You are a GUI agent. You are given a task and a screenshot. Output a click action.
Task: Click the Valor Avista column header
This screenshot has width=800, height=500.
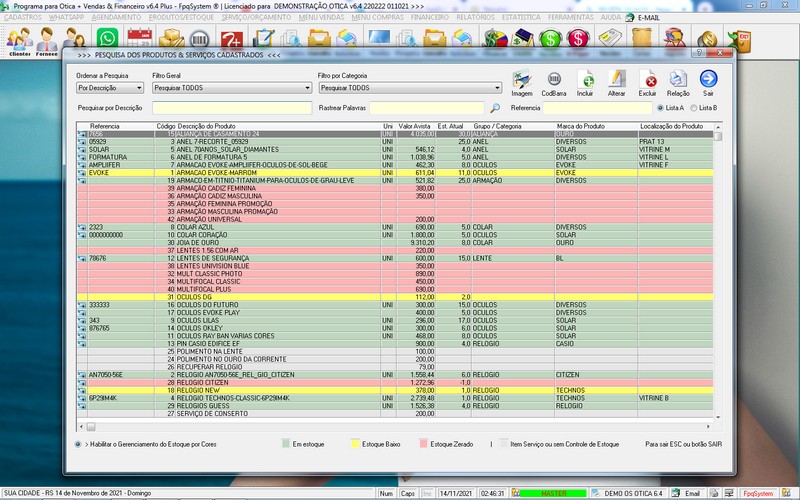coord(414,126)
